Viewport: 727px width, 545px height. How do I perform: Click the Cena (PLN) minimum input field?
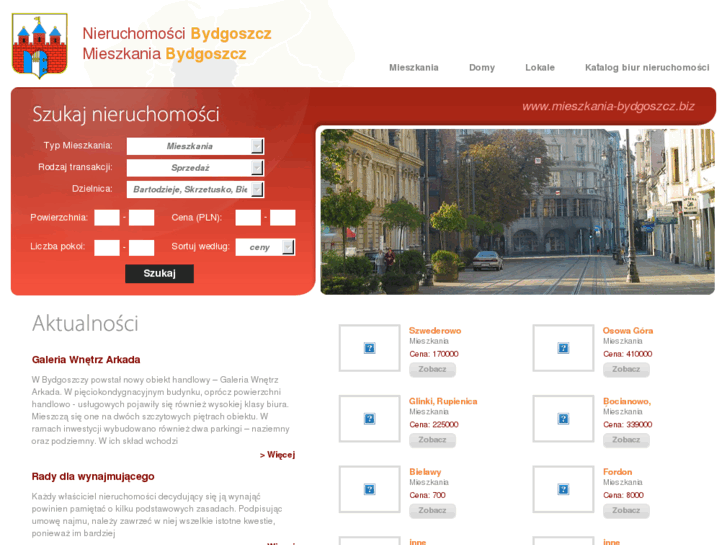248,218
